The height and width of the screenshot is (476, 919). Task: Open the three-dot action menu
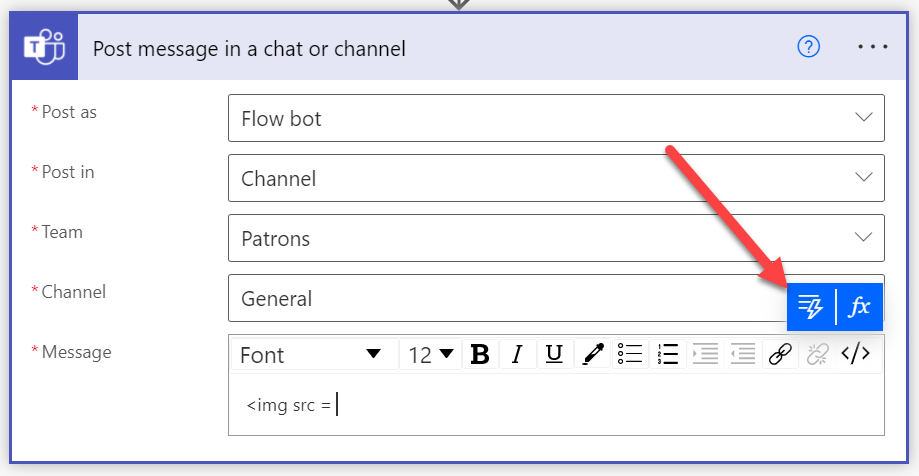[x=872, y=47]
